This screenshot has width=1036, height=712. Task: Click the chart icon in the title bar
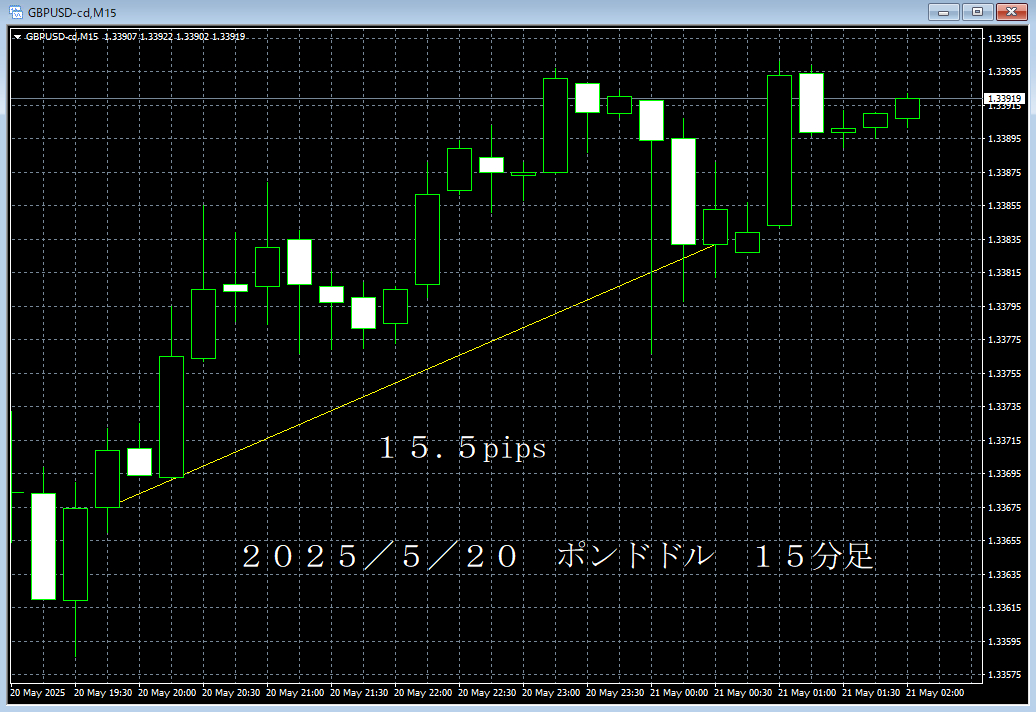[14, 11]
